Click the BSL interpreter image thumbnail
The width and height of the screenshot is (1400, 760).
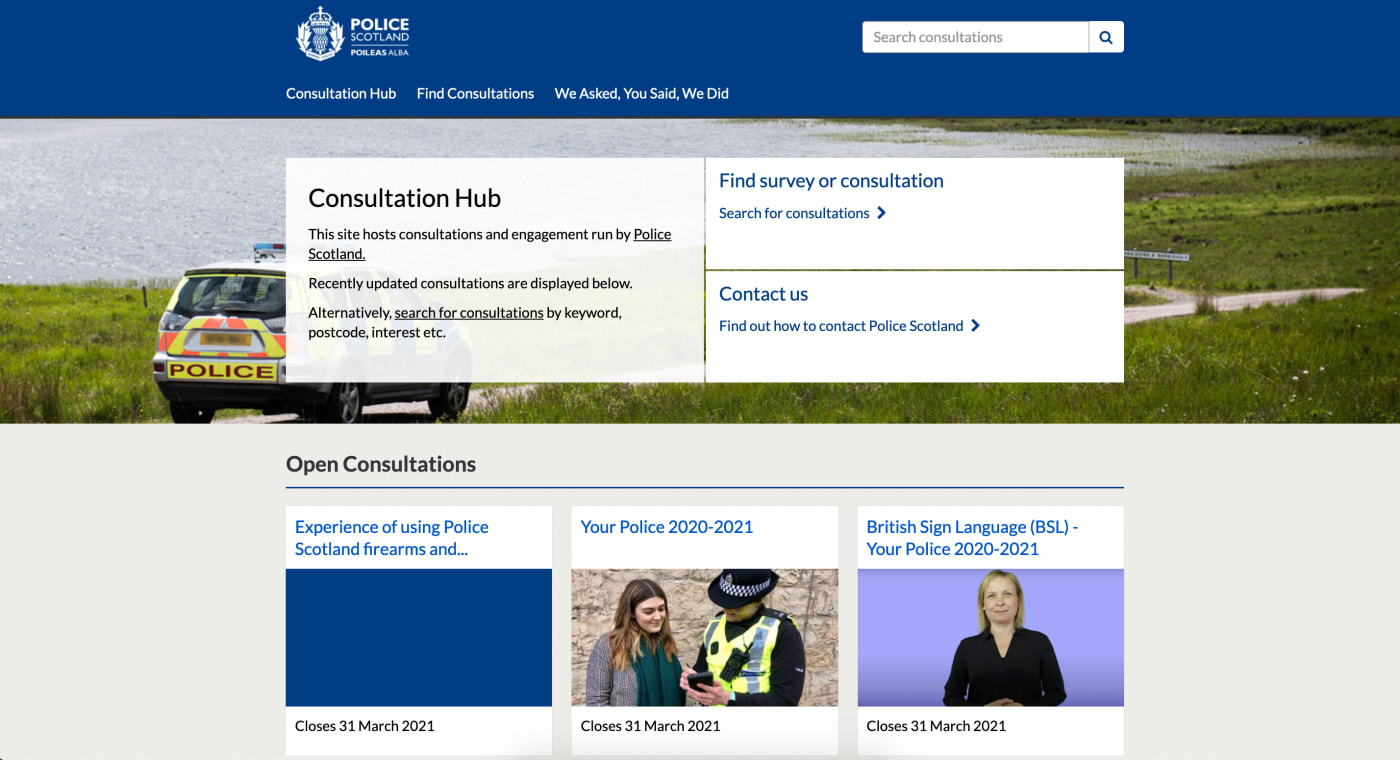(990, 637)
